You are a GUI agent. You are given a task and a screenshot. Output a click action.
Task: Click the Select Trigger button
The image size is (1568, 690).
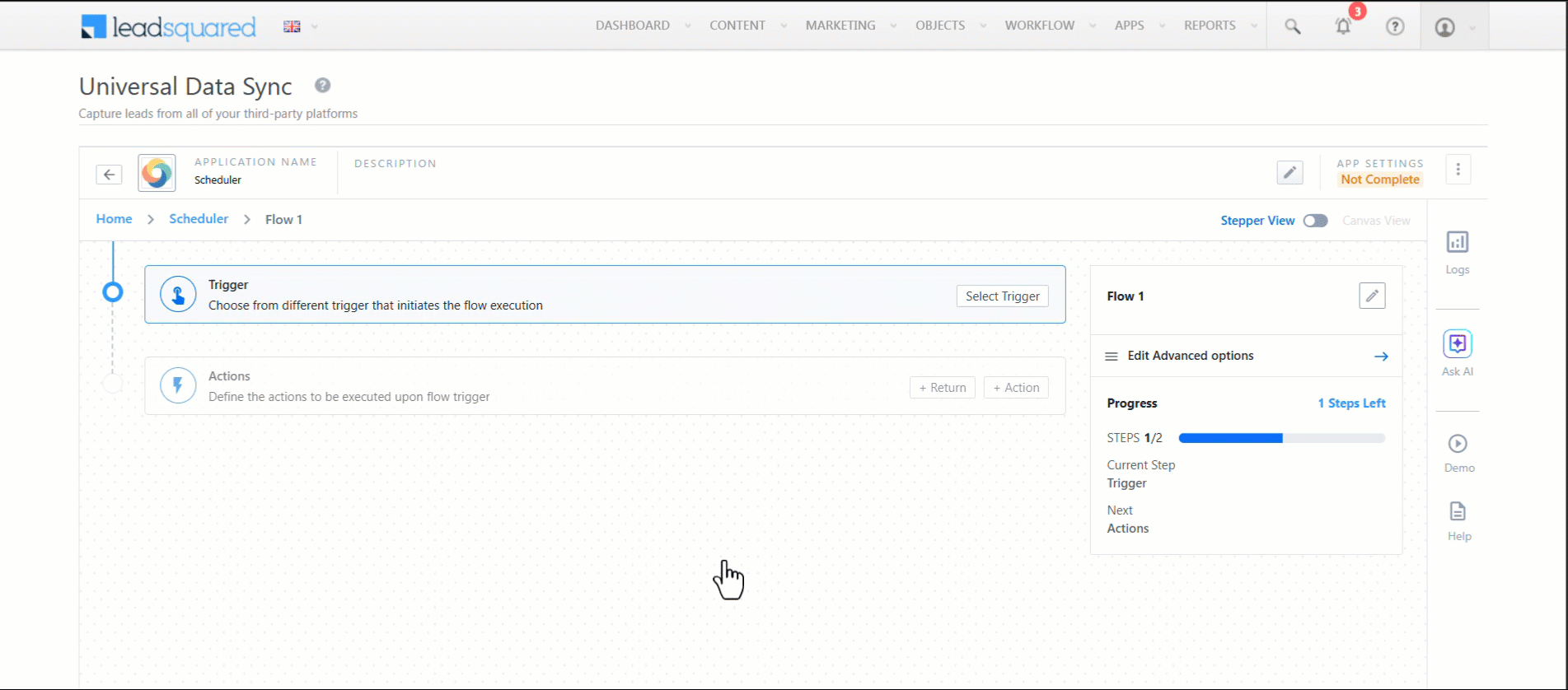coord(1002,296)
